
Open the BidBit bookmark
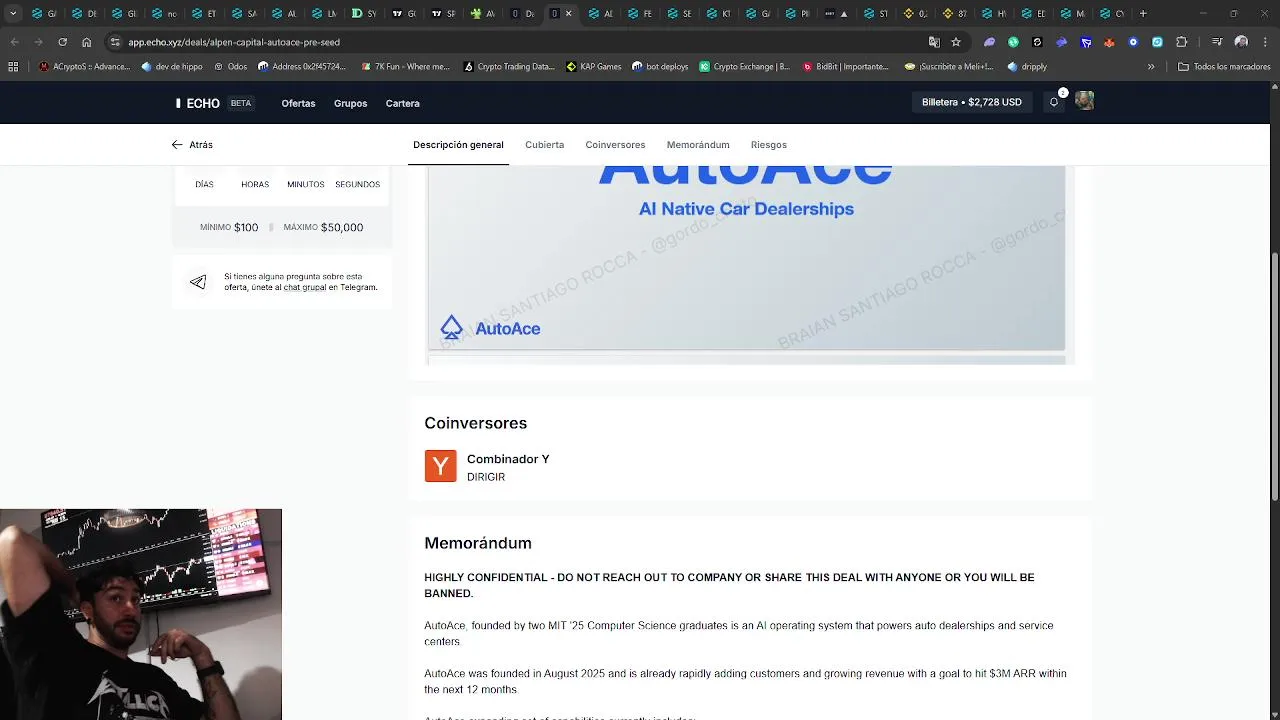click(x=845, y=67)
